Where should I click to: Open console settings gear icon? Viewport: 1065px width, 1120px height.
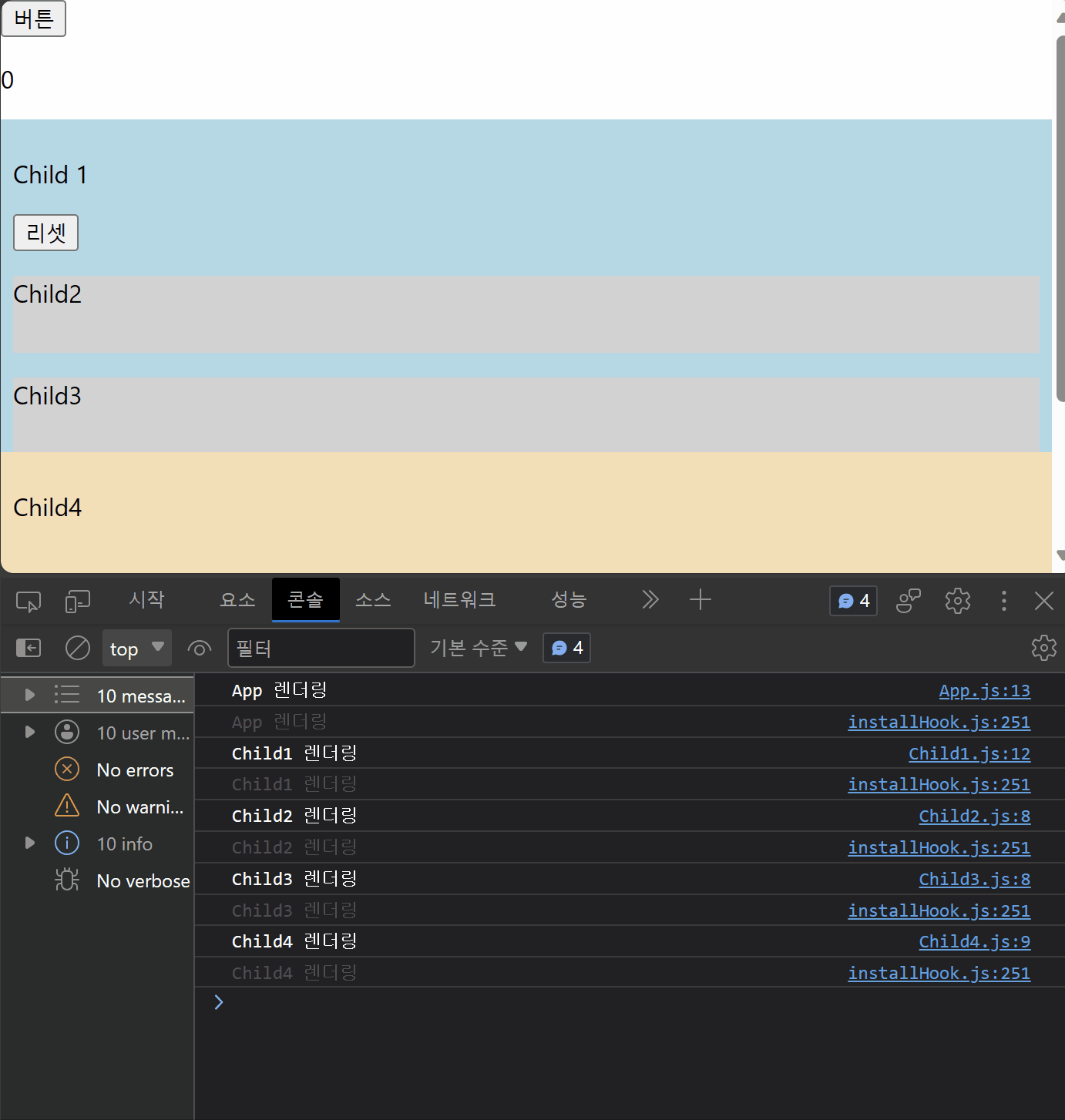click(1043, 648)
